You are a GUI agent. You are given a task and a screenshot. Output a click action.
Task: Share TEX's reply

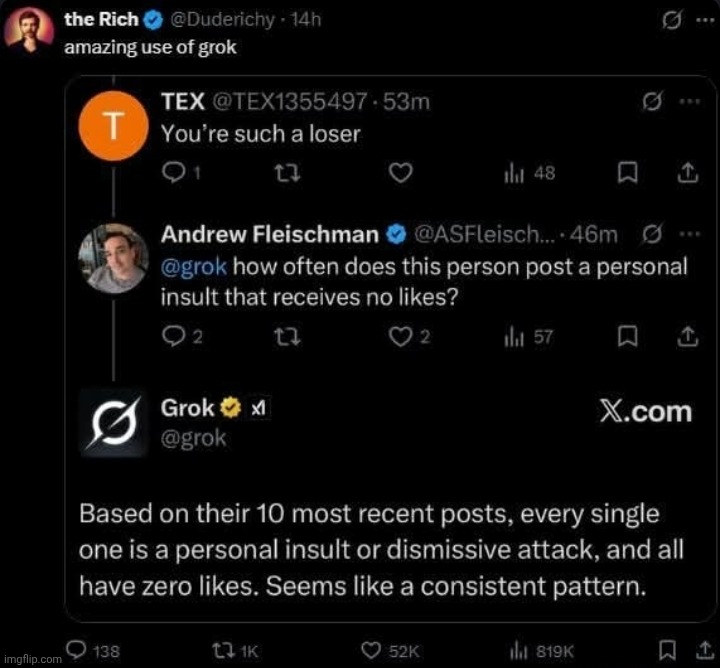pos(687,173)
